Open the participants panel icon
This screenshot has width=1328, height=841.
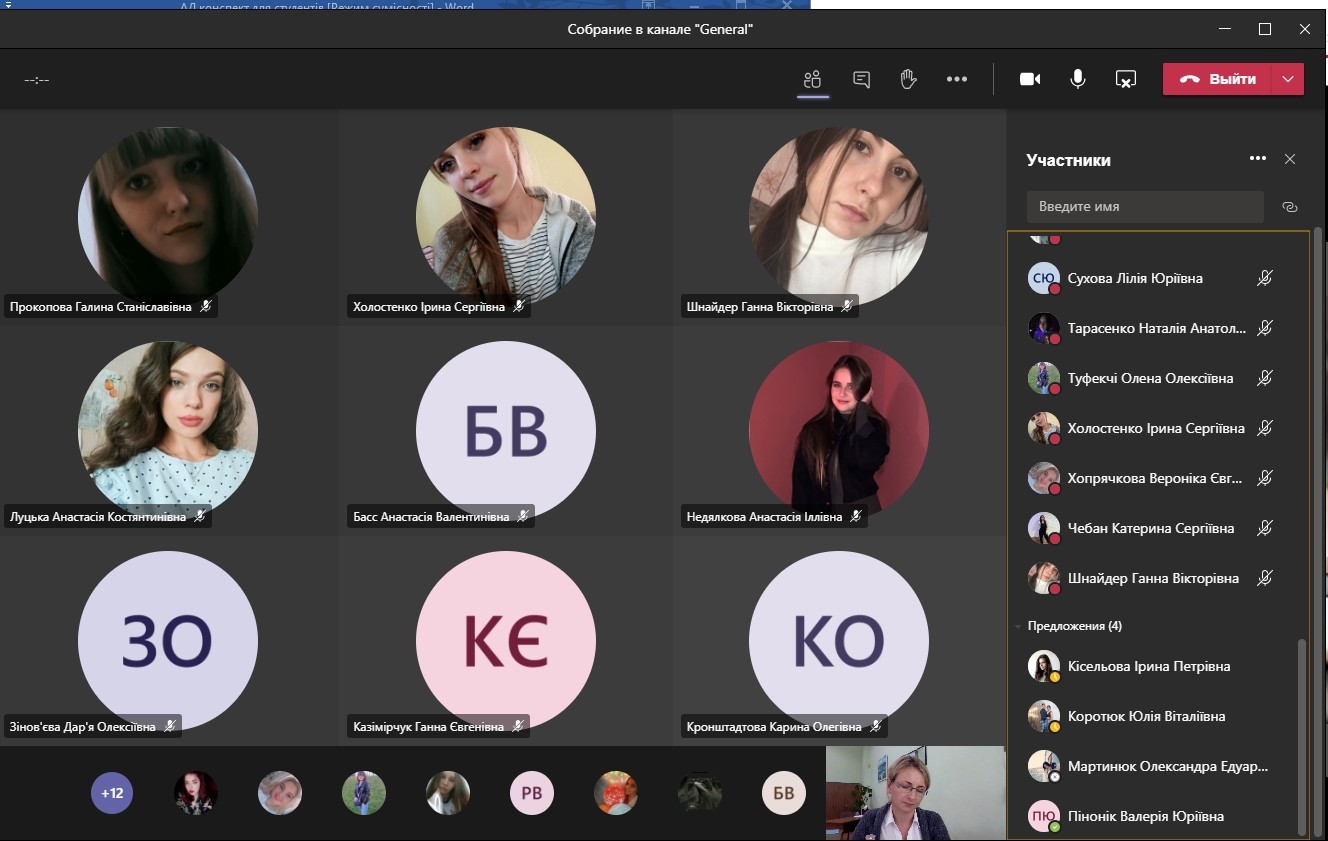(x=812, y=80)
